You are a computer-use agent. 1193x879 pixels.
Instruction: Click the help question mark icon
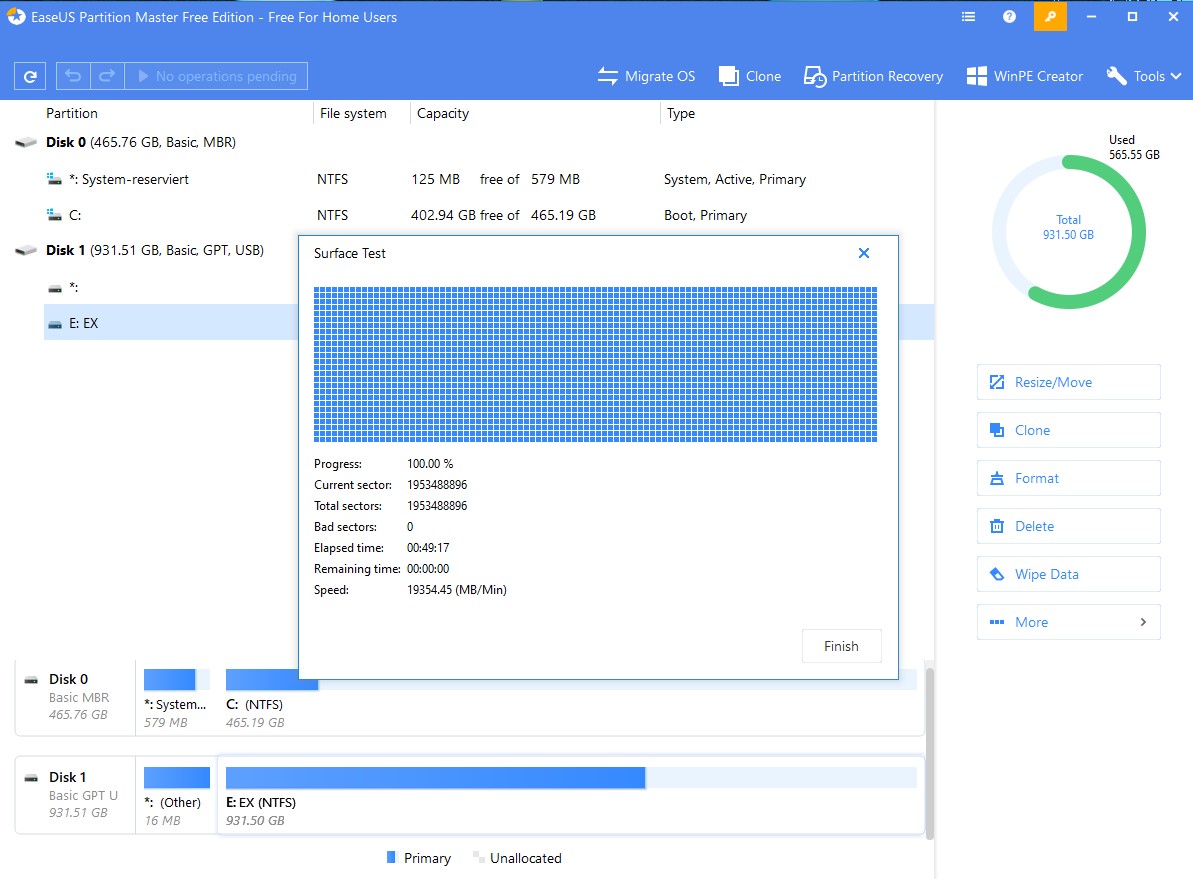pyautogui.click(x=1009, y=17)
